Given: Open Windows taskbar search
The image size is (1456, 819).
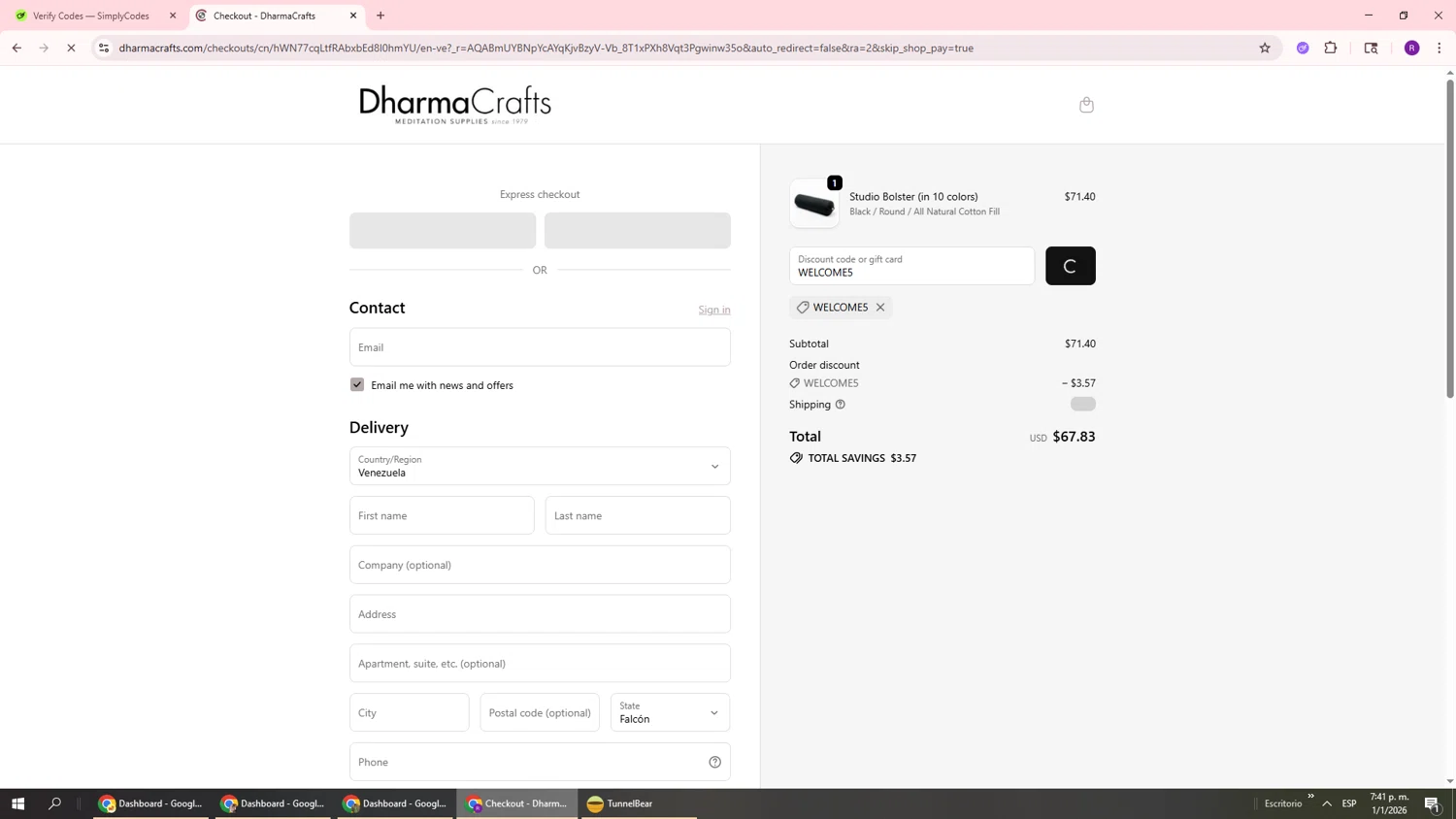Looking at the screenshot, I should [54, 803].
